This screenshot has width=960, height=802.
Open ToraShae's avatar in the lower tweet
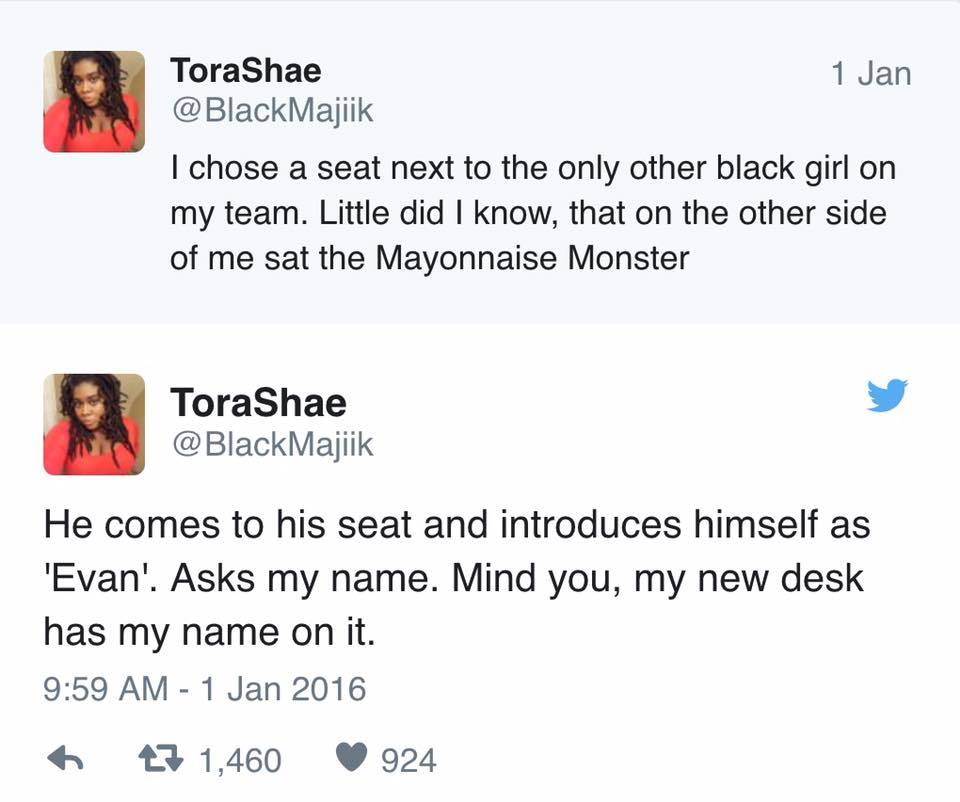[x=94, y=423]
